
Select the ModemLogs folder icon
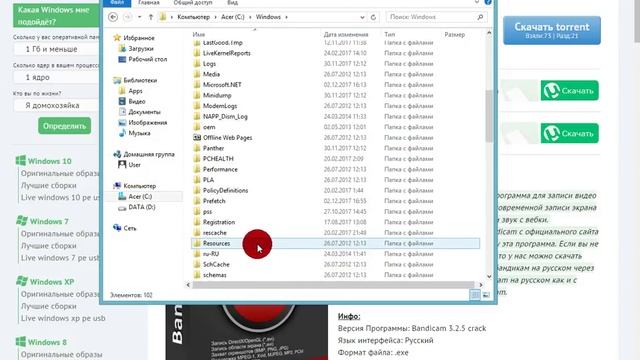tap(197, 106)
